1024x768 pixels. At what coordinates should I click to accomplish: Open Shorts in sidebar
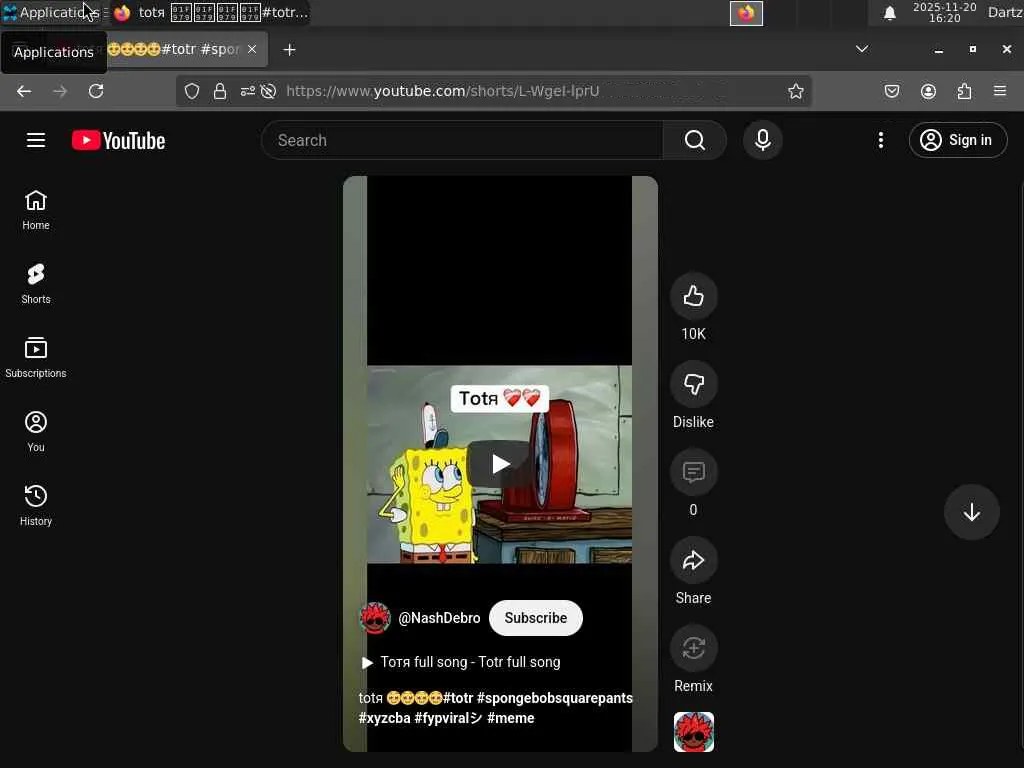point(36,284)
